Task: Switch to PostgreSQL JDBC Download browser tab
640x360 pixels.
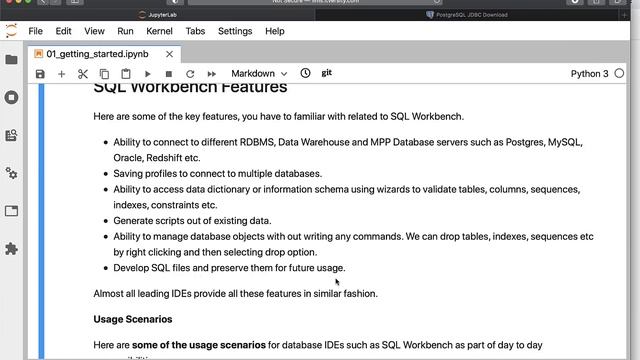Action: click(x=467, y=15)
